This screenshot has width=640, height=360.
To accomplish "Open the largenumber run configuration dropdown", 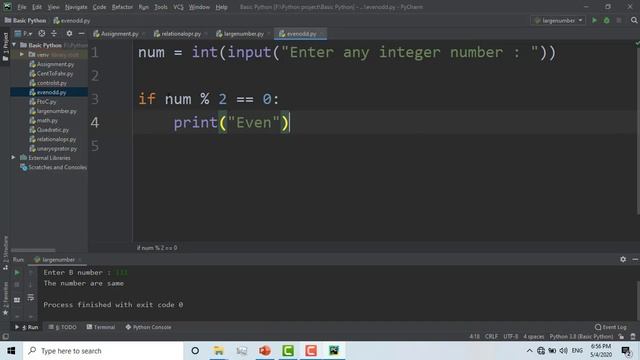I will 558,20.
